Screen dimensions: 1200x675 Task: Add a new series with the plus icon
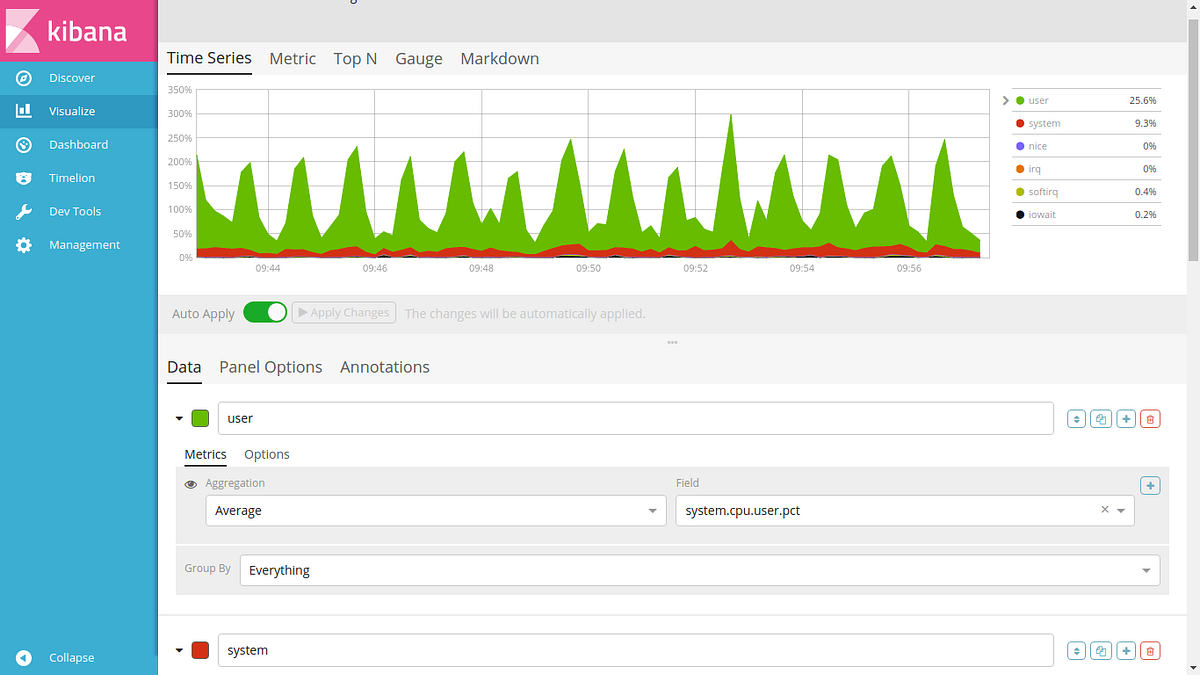coord(1126,418)
